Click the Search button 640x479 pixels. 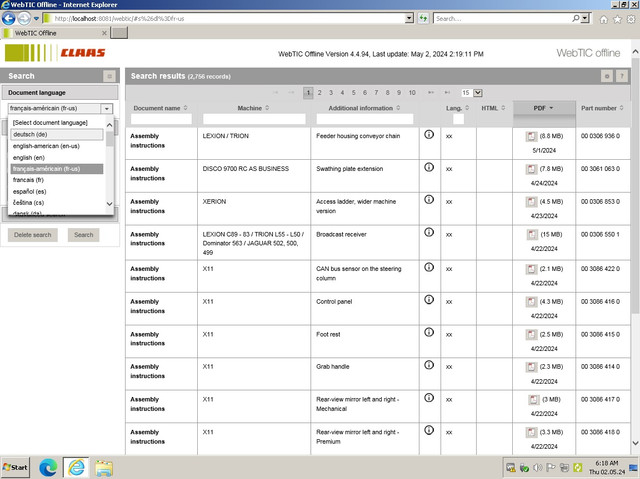pos(84,235)
